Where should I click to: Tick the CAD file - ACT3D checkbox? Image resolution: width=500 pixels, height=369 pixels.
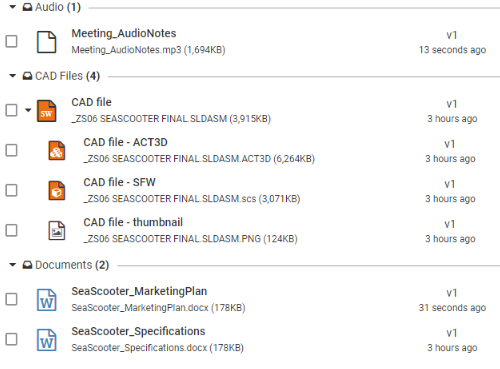(x=11, y=150)
